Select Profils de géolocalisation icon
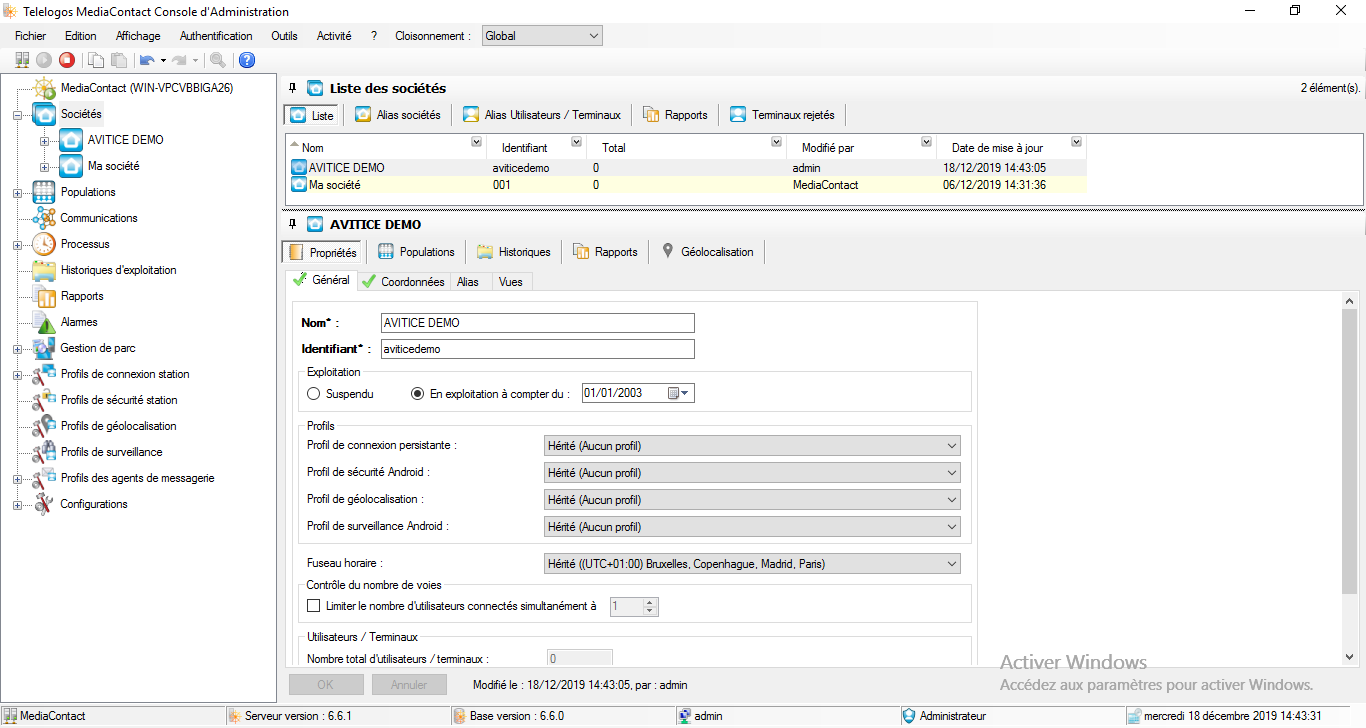 point(44,426)
